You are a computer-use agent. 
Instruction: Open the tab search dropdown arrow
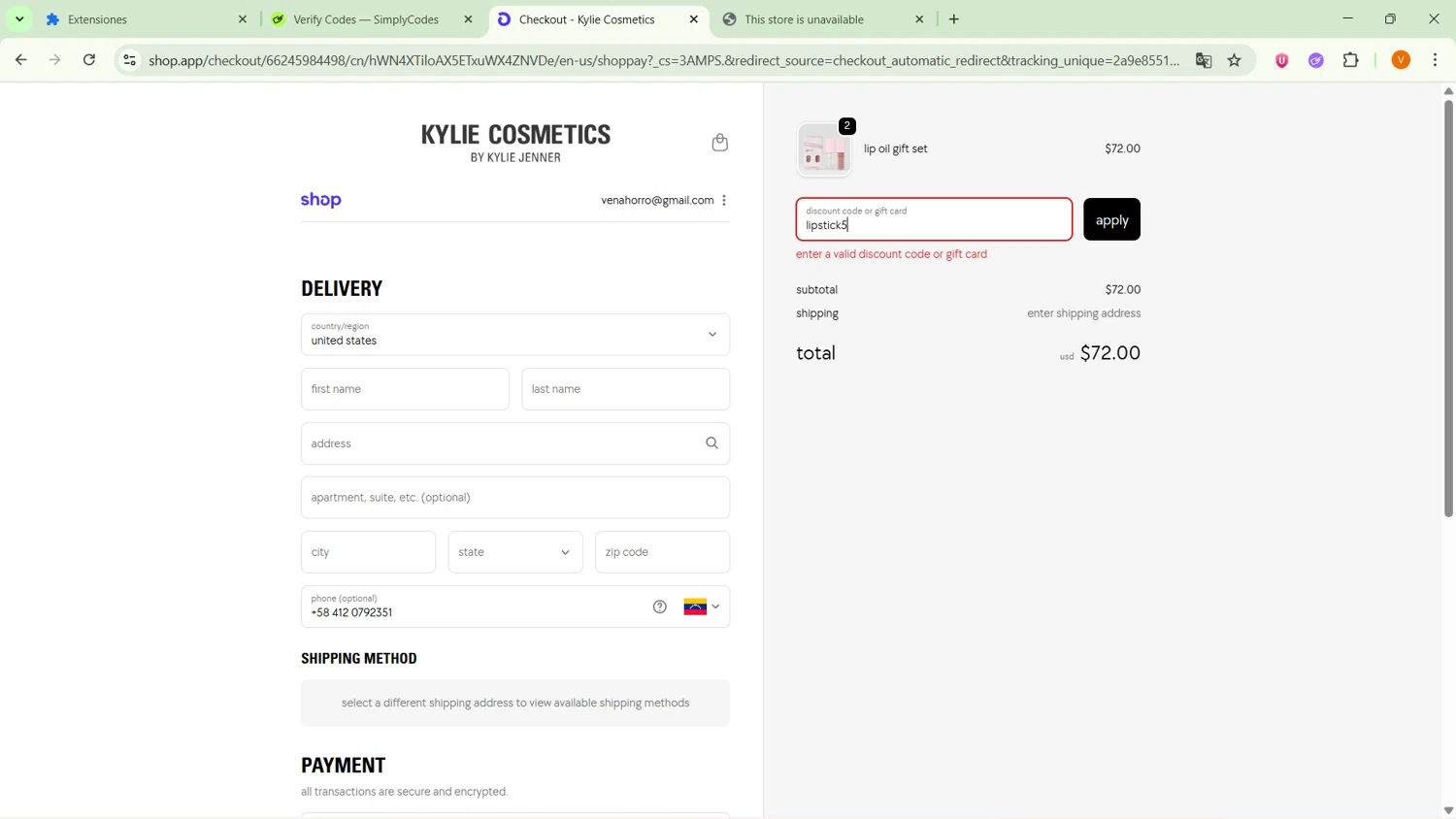click(x=19, y=19)
